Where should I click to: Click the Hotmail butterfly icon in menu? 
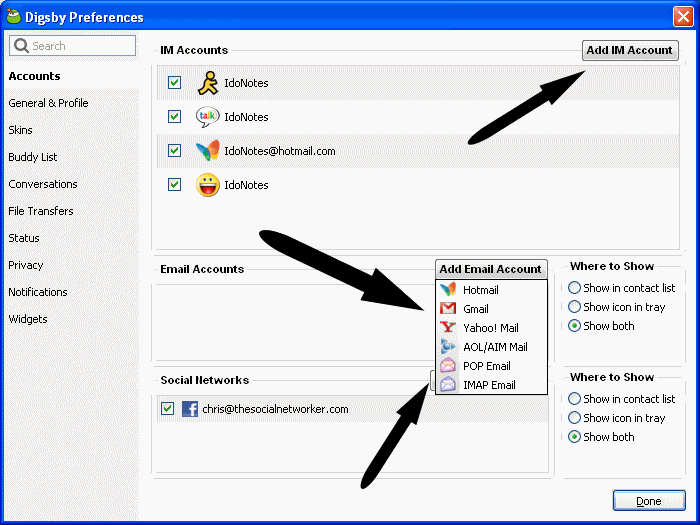pos(448,290)
